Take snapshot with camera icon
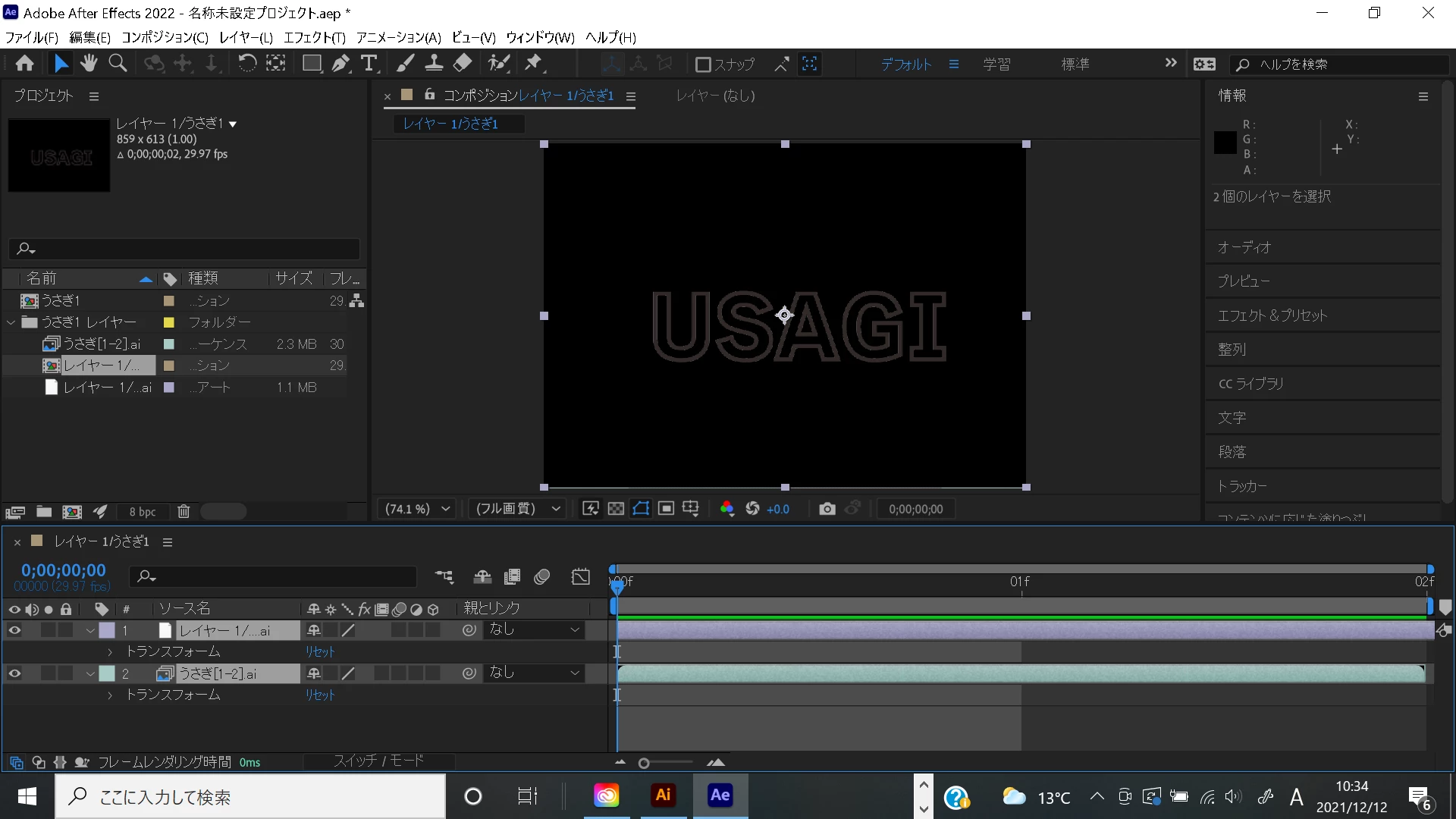Viewport: 1456px width, 819px height. (827, 509)
